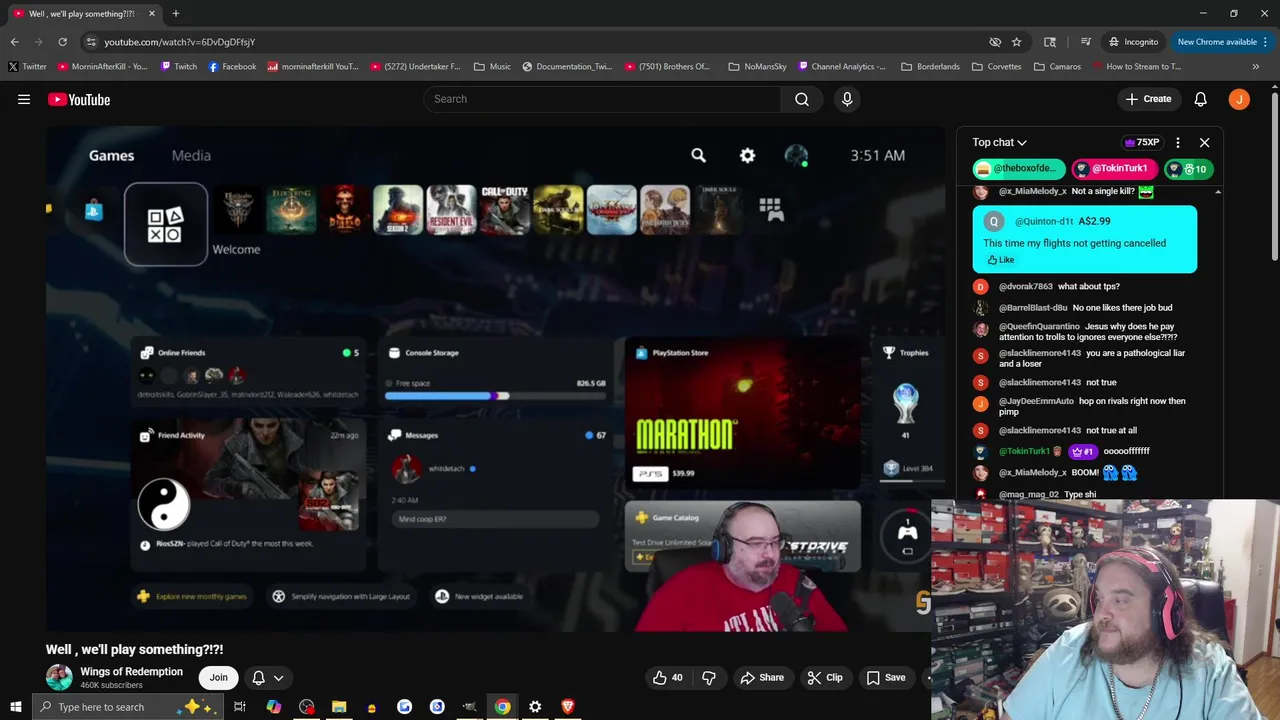Image resolution: width=1280 pixels, height=720 pixels.
Task: Like Quinton's A$2.99 Super Chat message
Action: click(1001, 260)
